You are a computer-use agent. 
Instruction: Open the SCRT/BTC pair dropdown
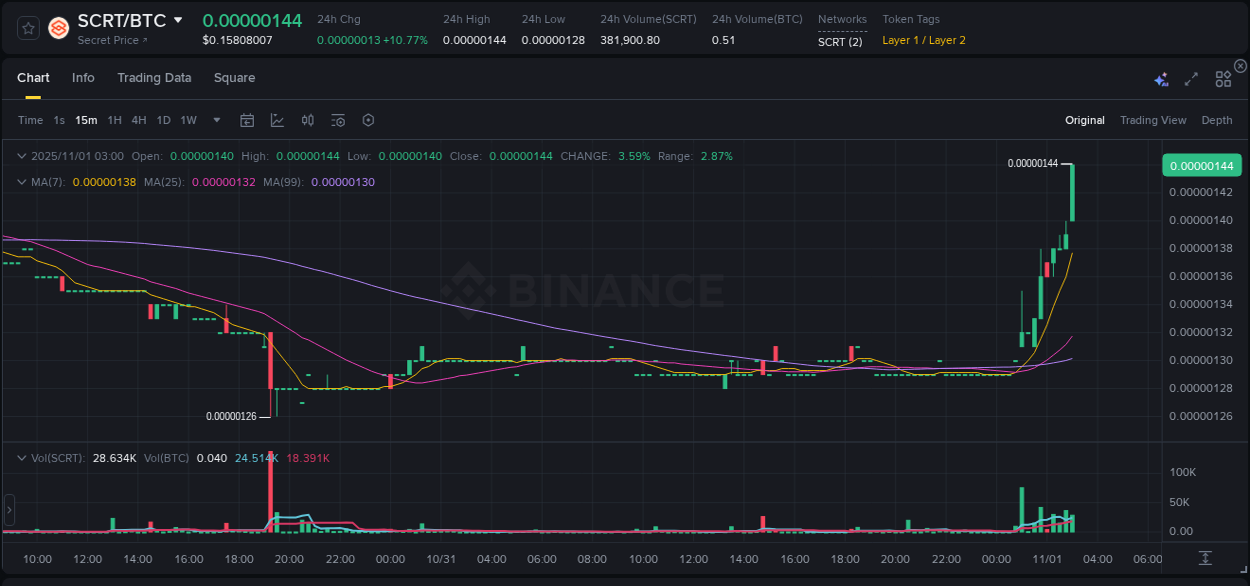click(x=178, y=19)
